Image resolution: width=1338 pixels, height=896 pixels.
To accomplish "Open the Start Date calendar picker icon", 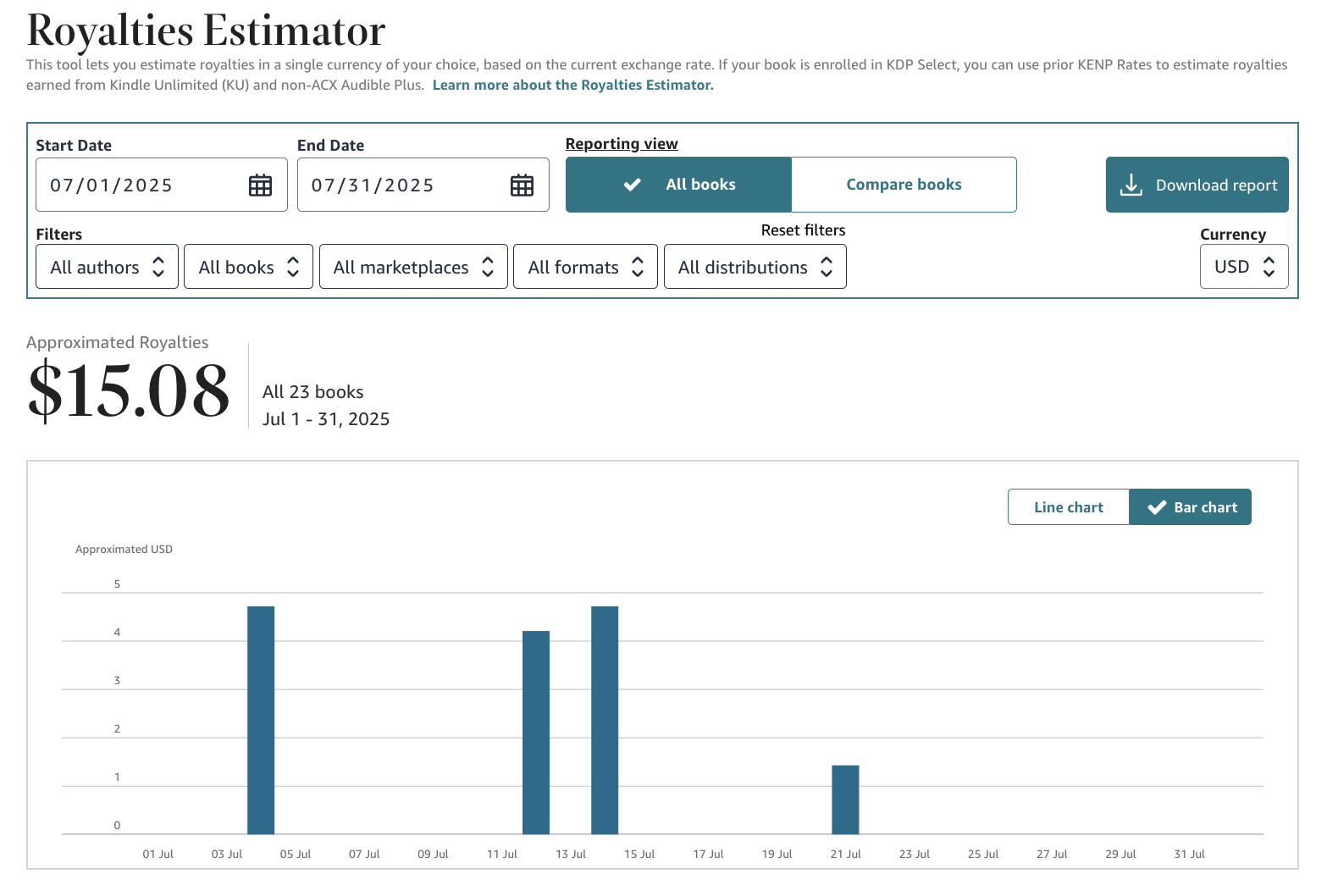I will [x=260, y=185].
